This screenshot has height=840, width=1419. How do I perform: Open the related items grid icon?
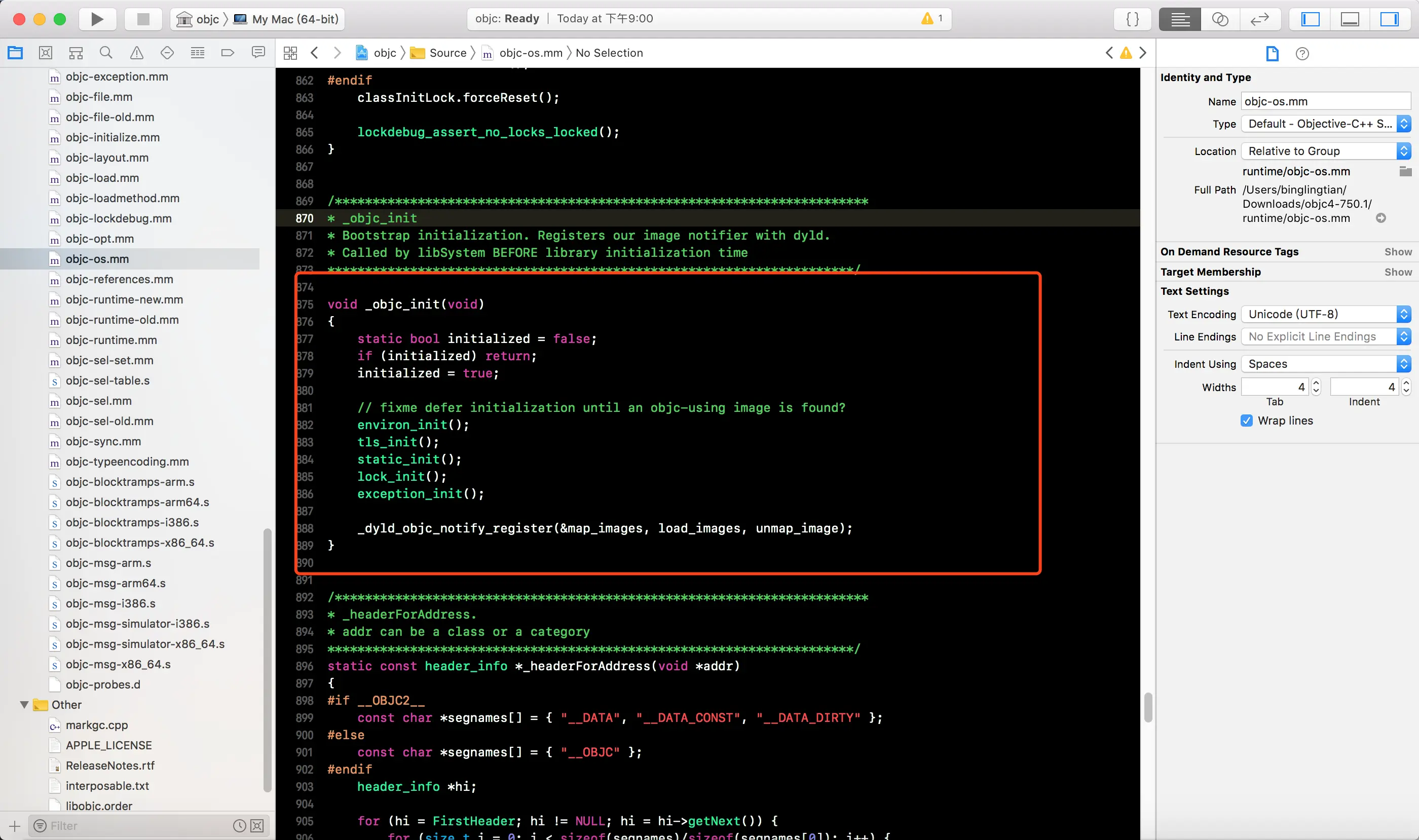tap(290, 53)
